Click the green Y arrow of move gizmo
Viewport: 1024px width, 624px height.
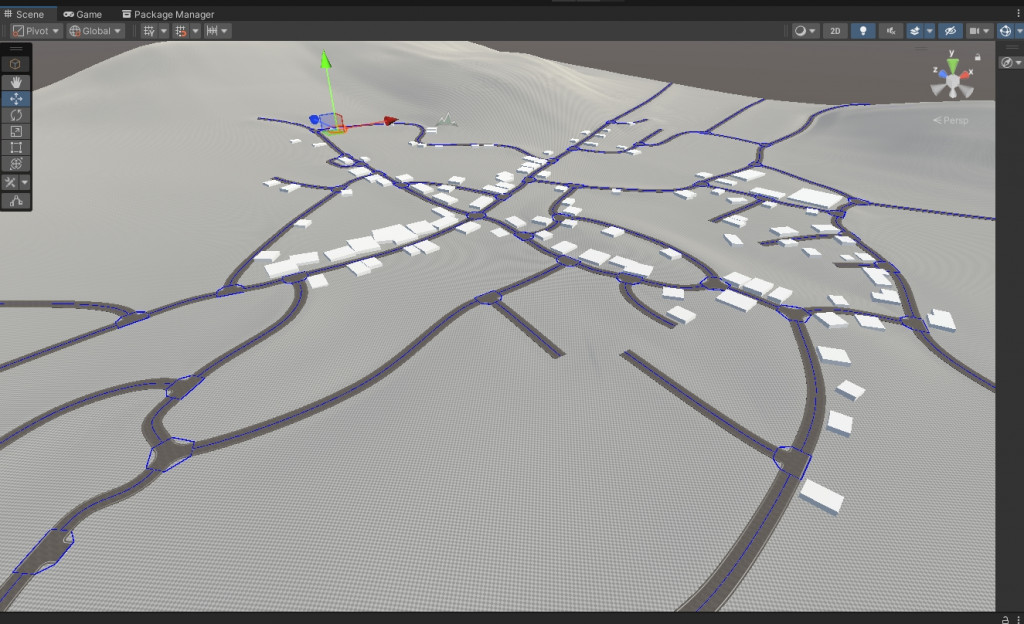point(325,59)
